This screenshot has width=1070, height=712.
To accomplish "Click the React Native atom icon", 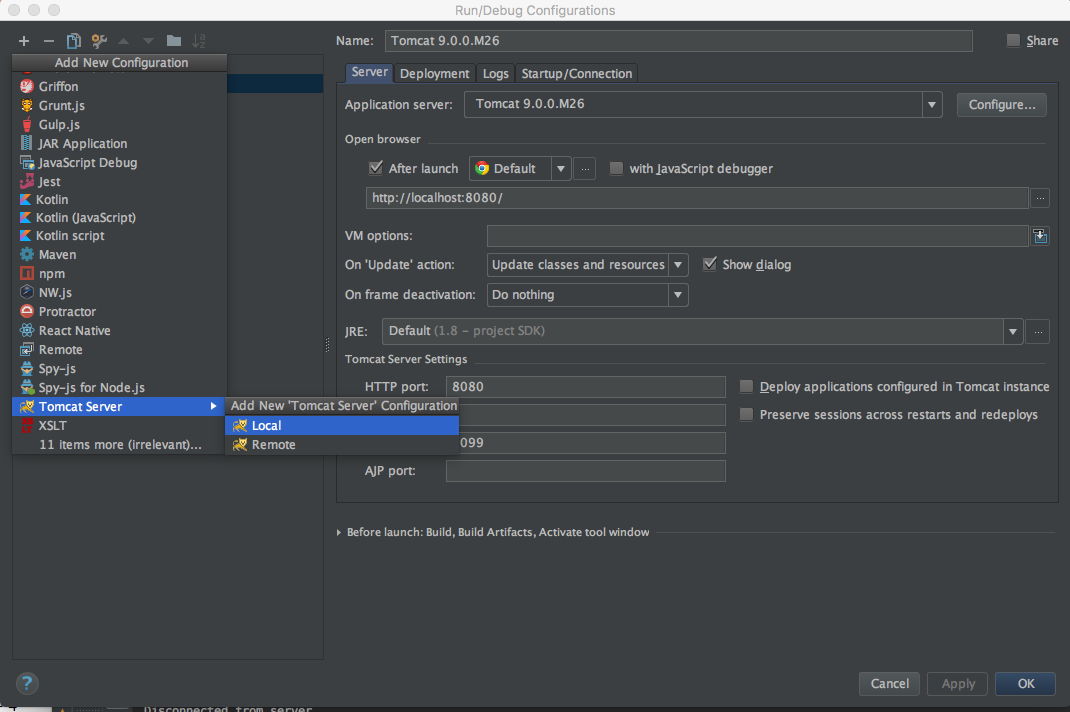I will coord(27,330).
